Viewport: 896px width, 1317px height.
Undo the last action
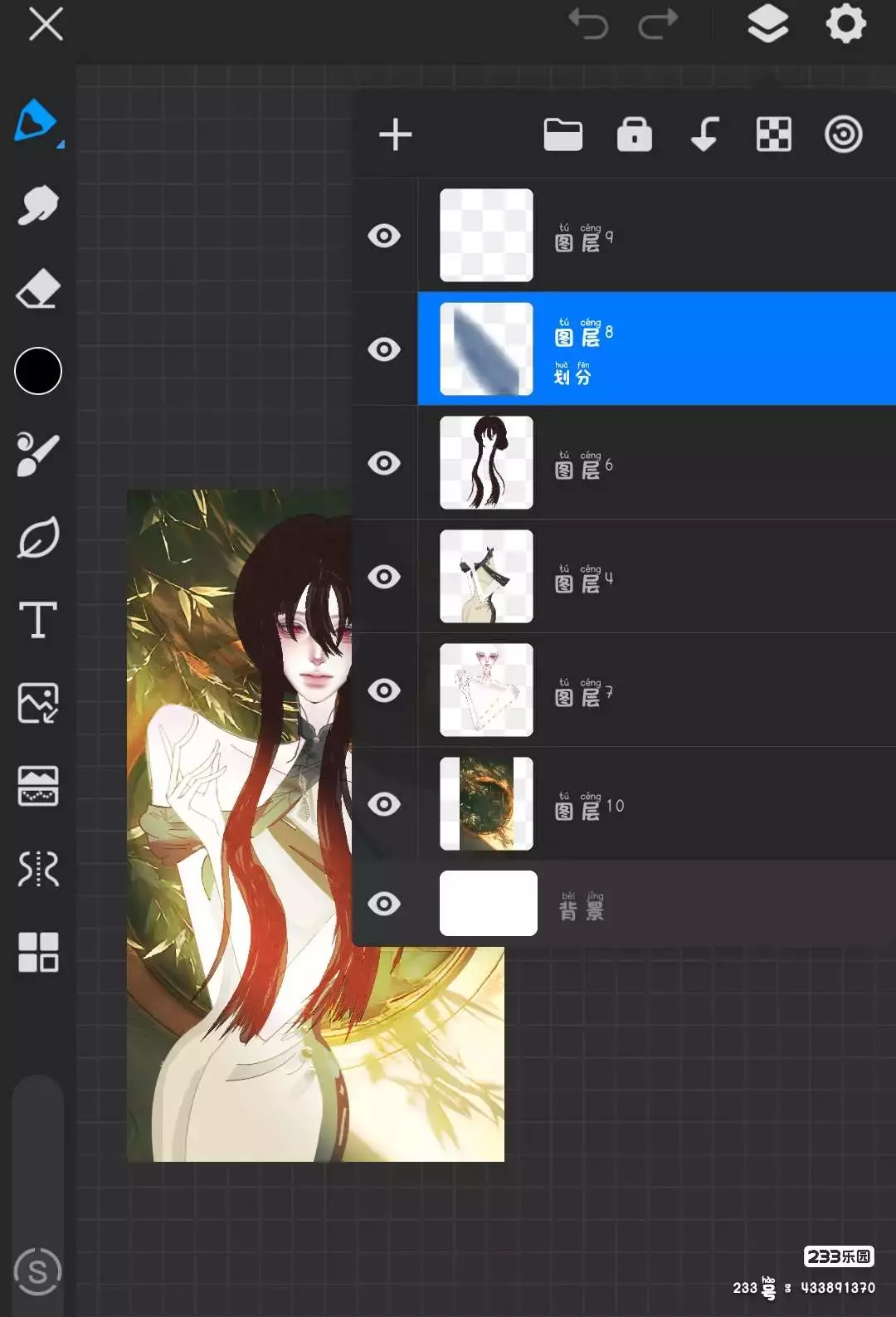pyautogui.click(x=588, y=23)
